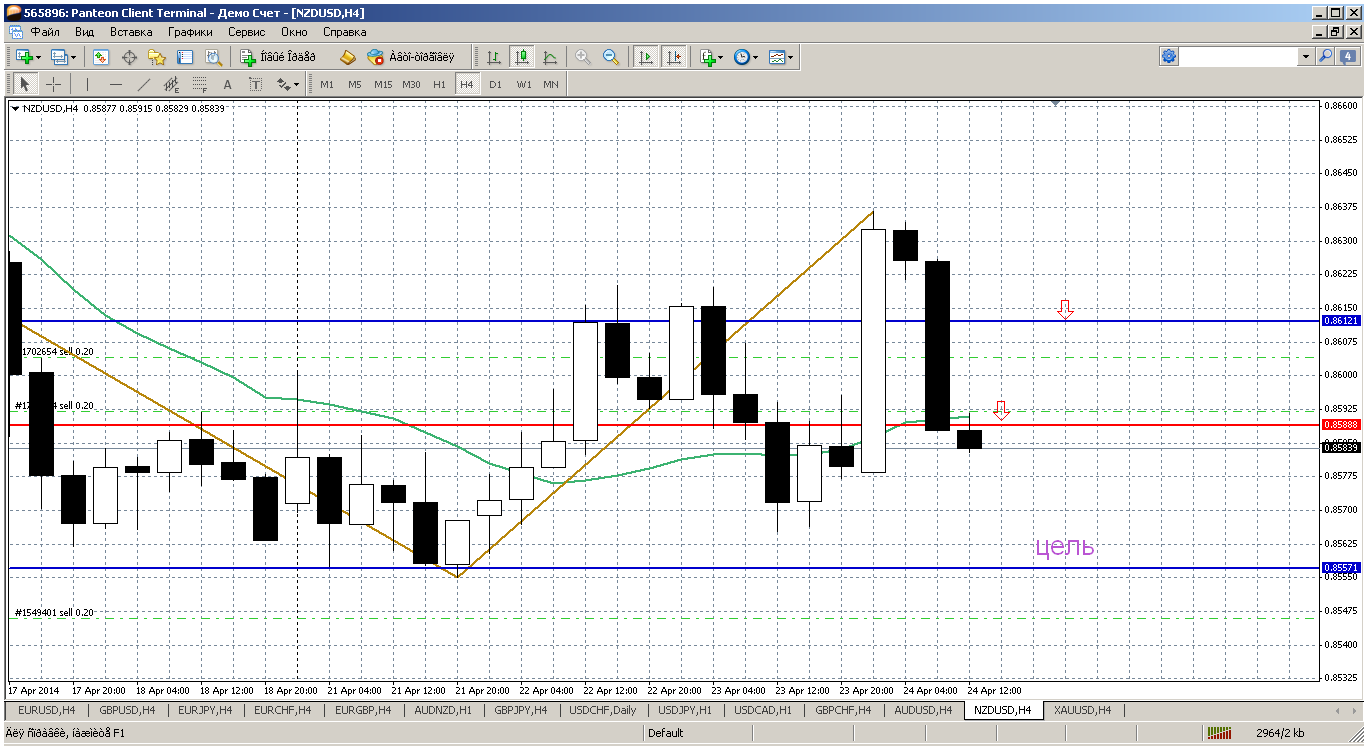Viewport: 1368px width, 746px height.
Task: Select the text label tool
Action: click(255, 85)
